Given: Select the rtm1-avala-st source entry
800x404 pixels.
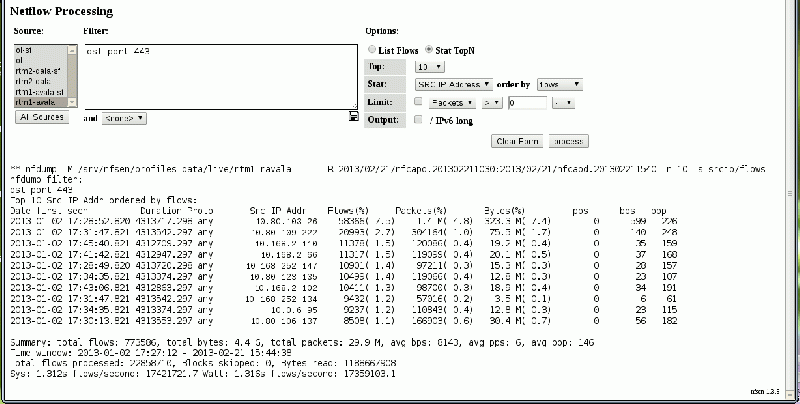Looking at the screenshot, I should coord(40,92).
